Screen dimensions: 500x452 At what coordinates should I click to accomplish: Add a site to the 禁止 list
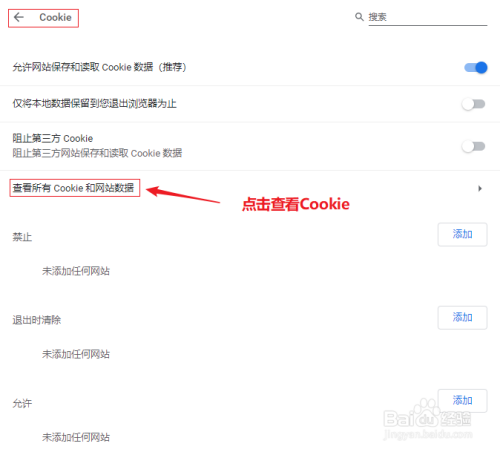point(462,234)
